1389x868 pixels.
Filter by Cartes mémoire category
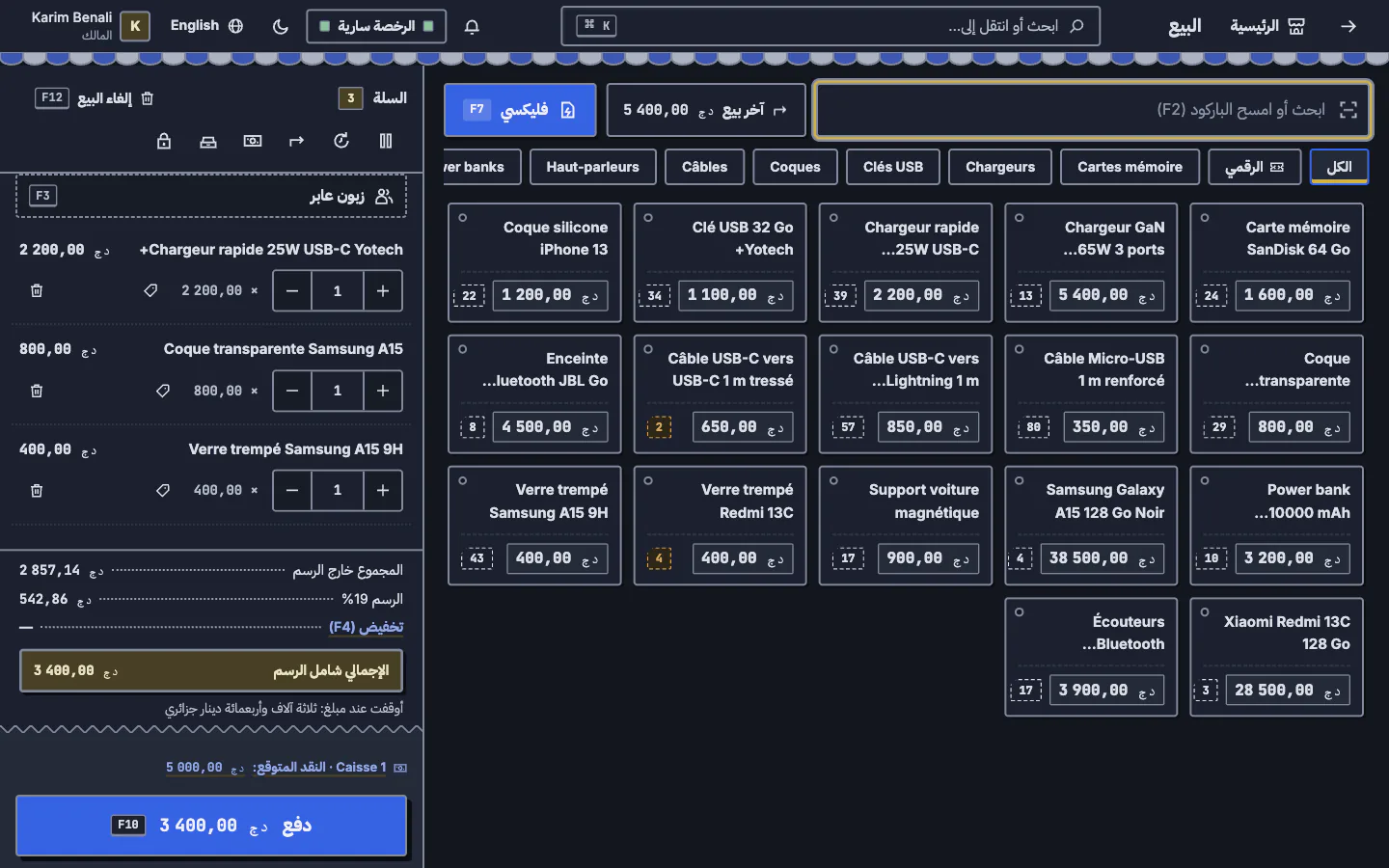tap(1130, 167)
